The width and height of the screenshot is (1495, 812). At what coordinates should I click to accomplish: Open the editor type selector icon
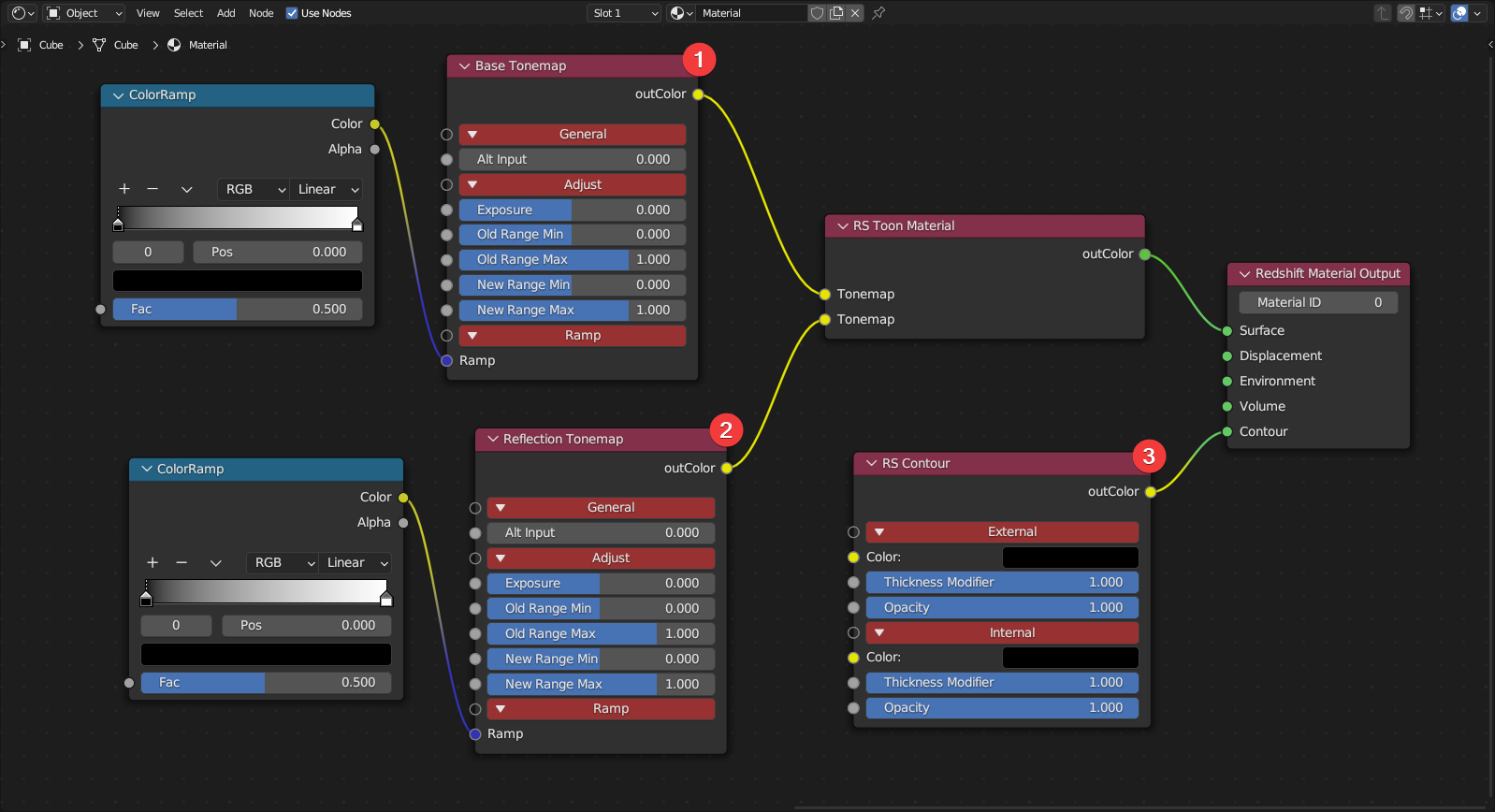click(x=22, y=13)
